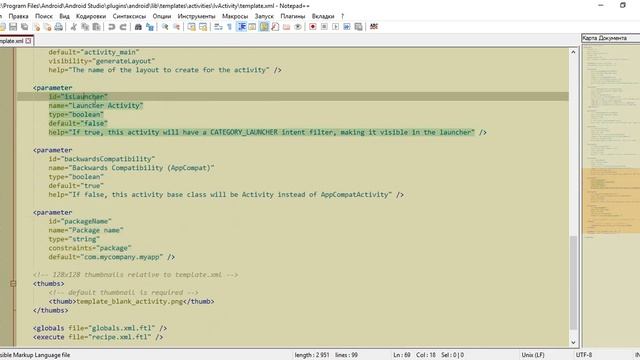This screenshot has height=360, width=640.
Task: Open the Опции menu
Action: [162, 16]
